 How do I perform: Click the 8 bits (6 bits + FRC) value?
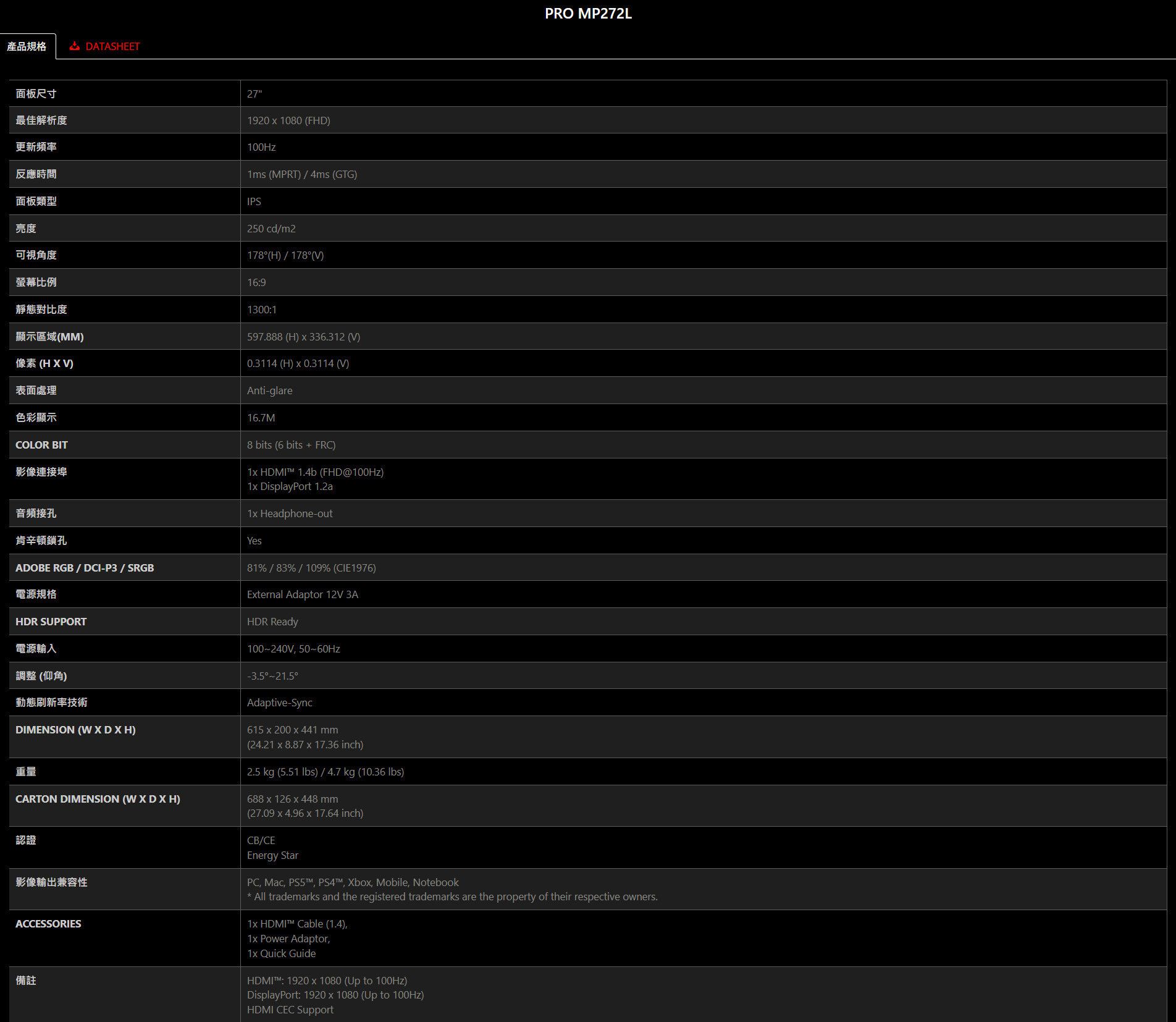[x=292, y=445]
